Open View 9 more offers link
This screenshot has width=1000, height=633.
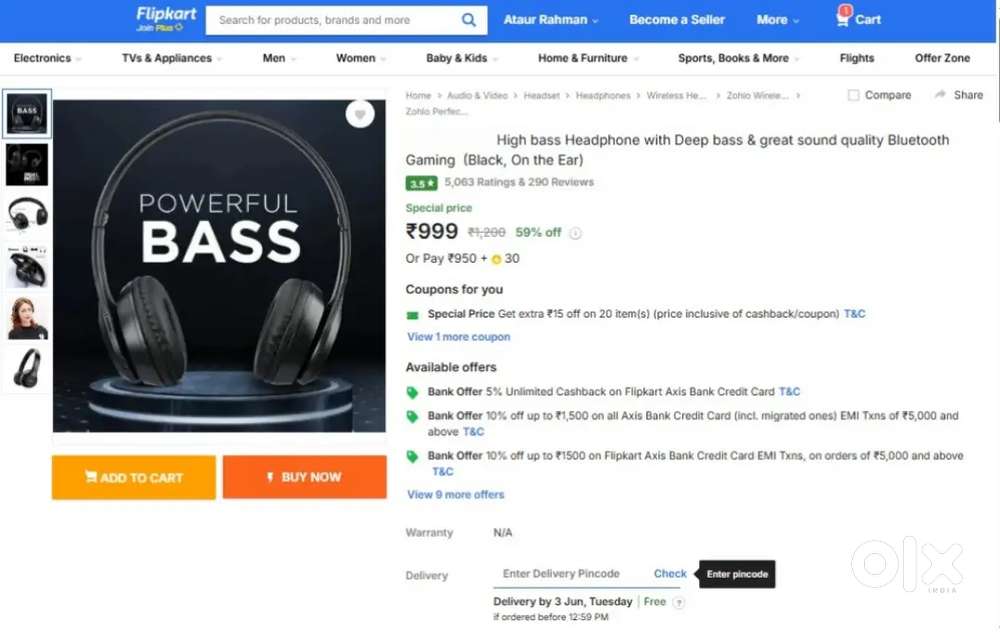point(455,494)
